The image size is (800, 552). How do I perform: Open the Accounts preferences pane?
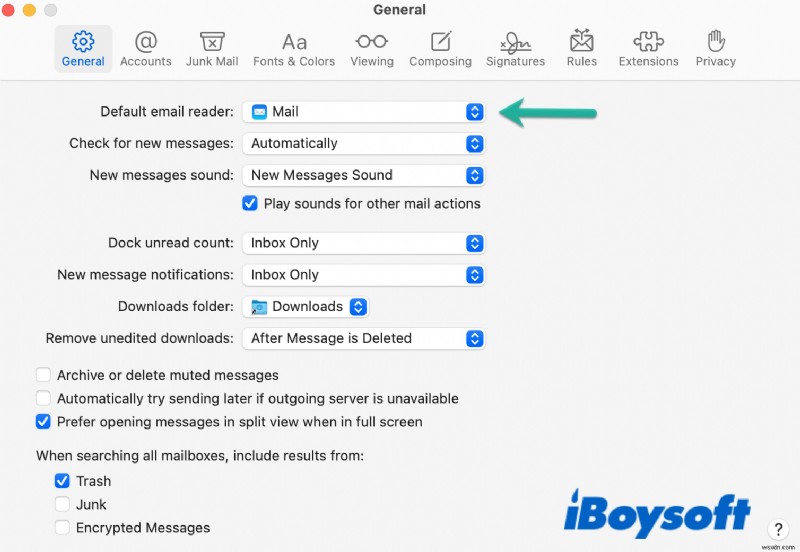(145, 49)
